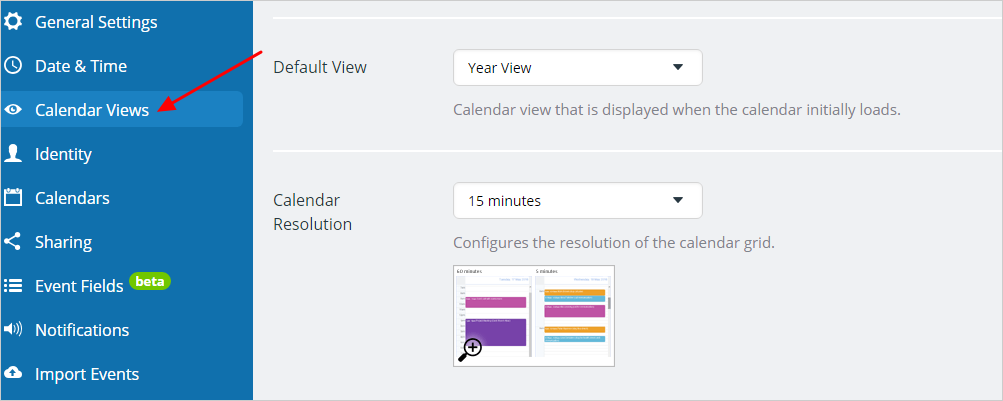The height and width of the screenshot is (401, 1003).
Task: Click the Calendar Views eye icon
Action: click(13, 109)
